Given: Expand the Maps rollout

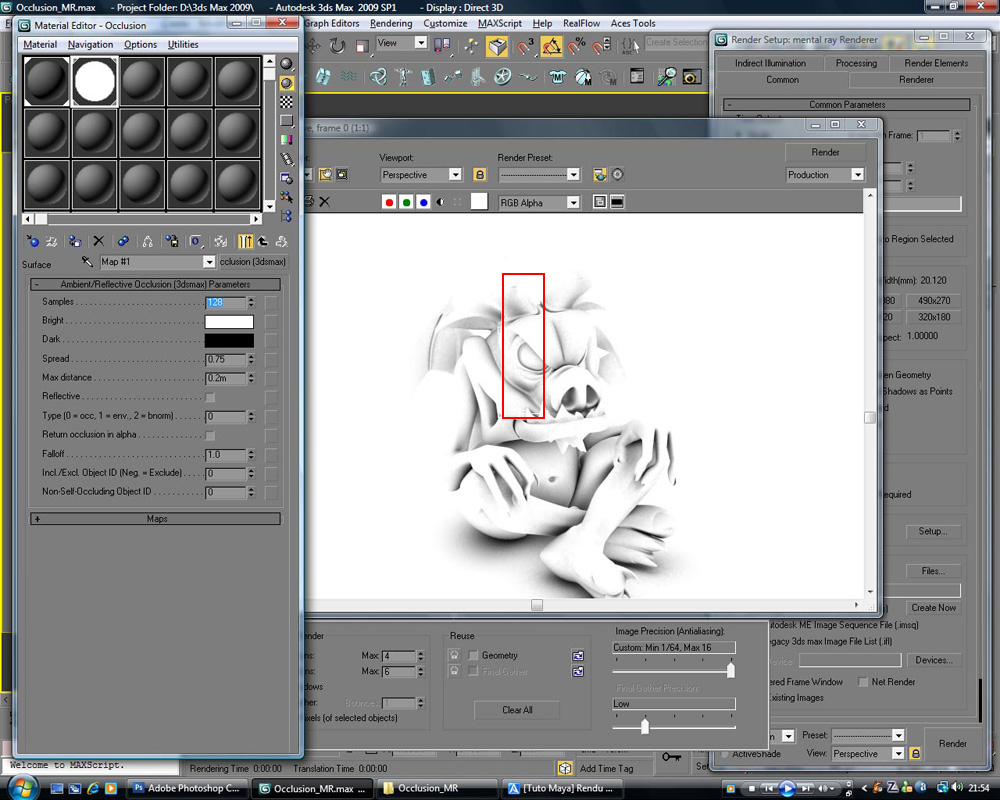Looking at the screenshot, I should pos(156,519).
